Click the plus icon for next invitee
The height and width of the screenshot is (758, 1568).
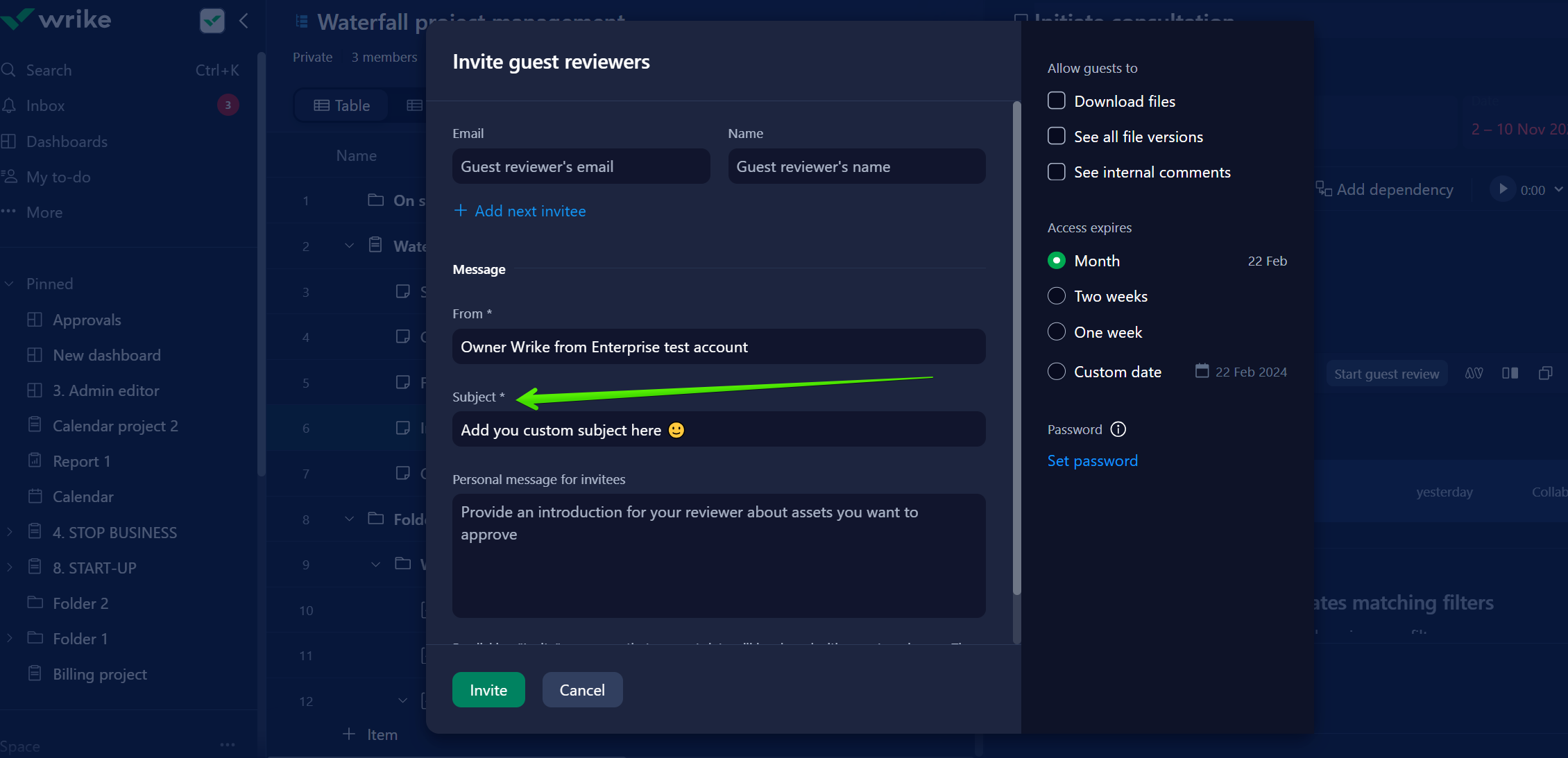(x=460, y=210)
